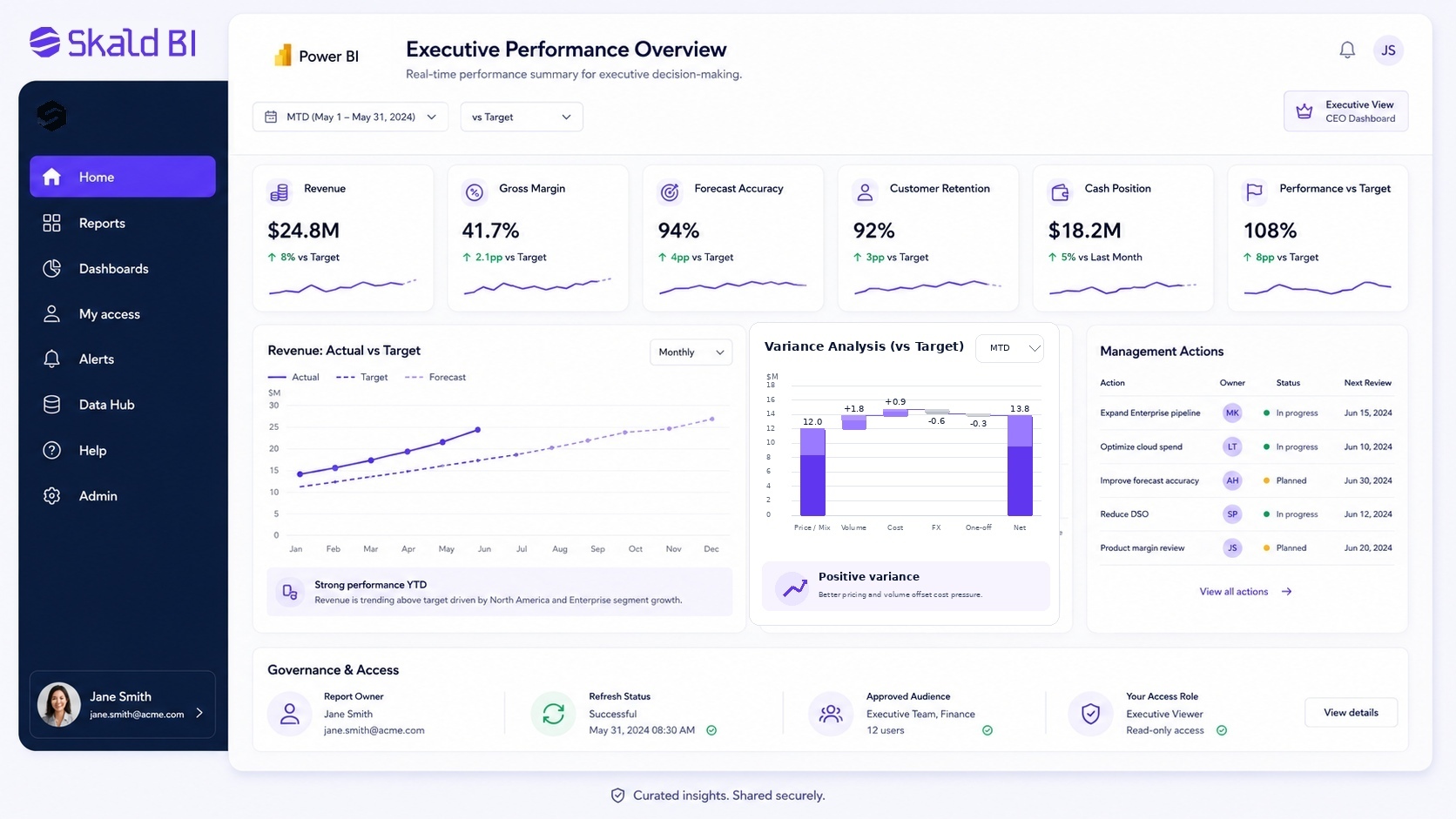Open My access in the sidebar
The width and height of the screenshot is (1456, 819).
click(x=123, y=314)
